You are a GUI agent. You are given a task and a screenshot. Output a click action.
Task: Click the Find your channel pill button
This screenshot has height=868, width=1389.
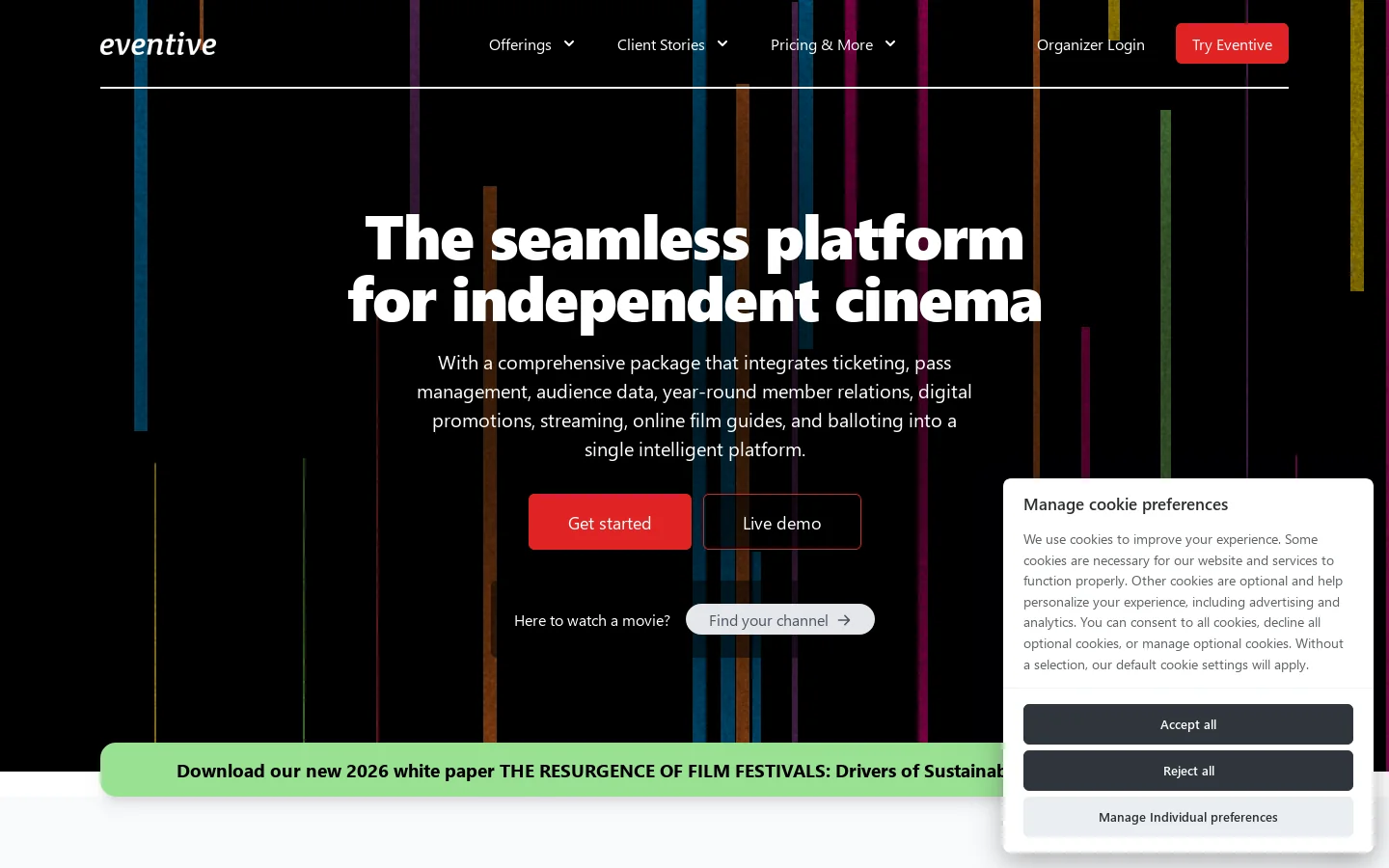(x=780, y=619)
